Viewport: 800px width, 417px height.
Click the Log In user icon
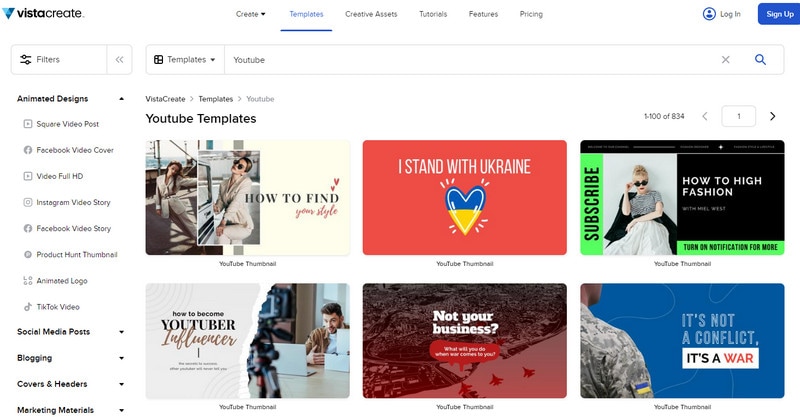click(x=709, y=14)
